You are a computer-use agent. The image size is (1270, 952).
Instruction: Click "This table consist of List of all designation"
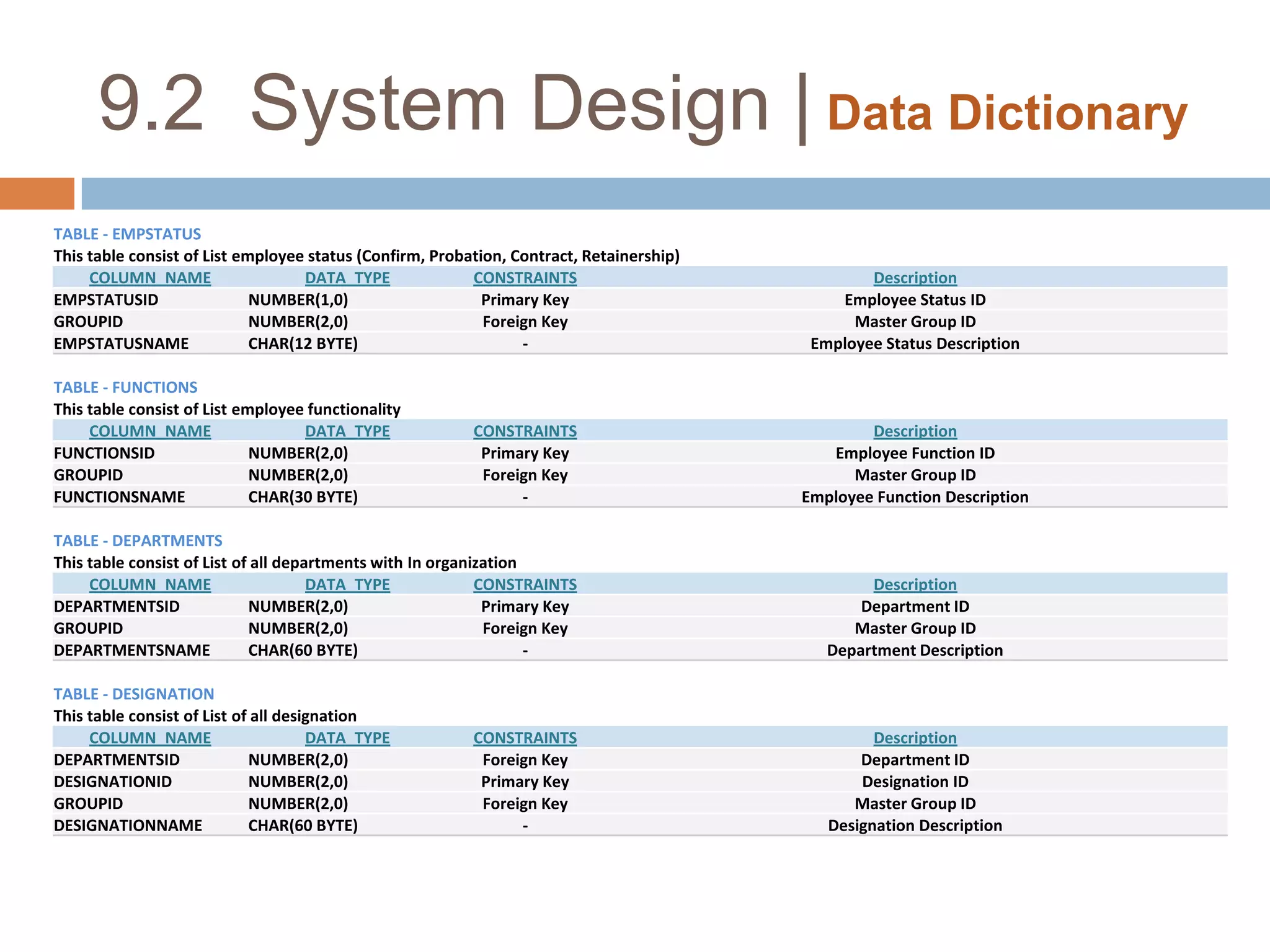click(205, 716)
